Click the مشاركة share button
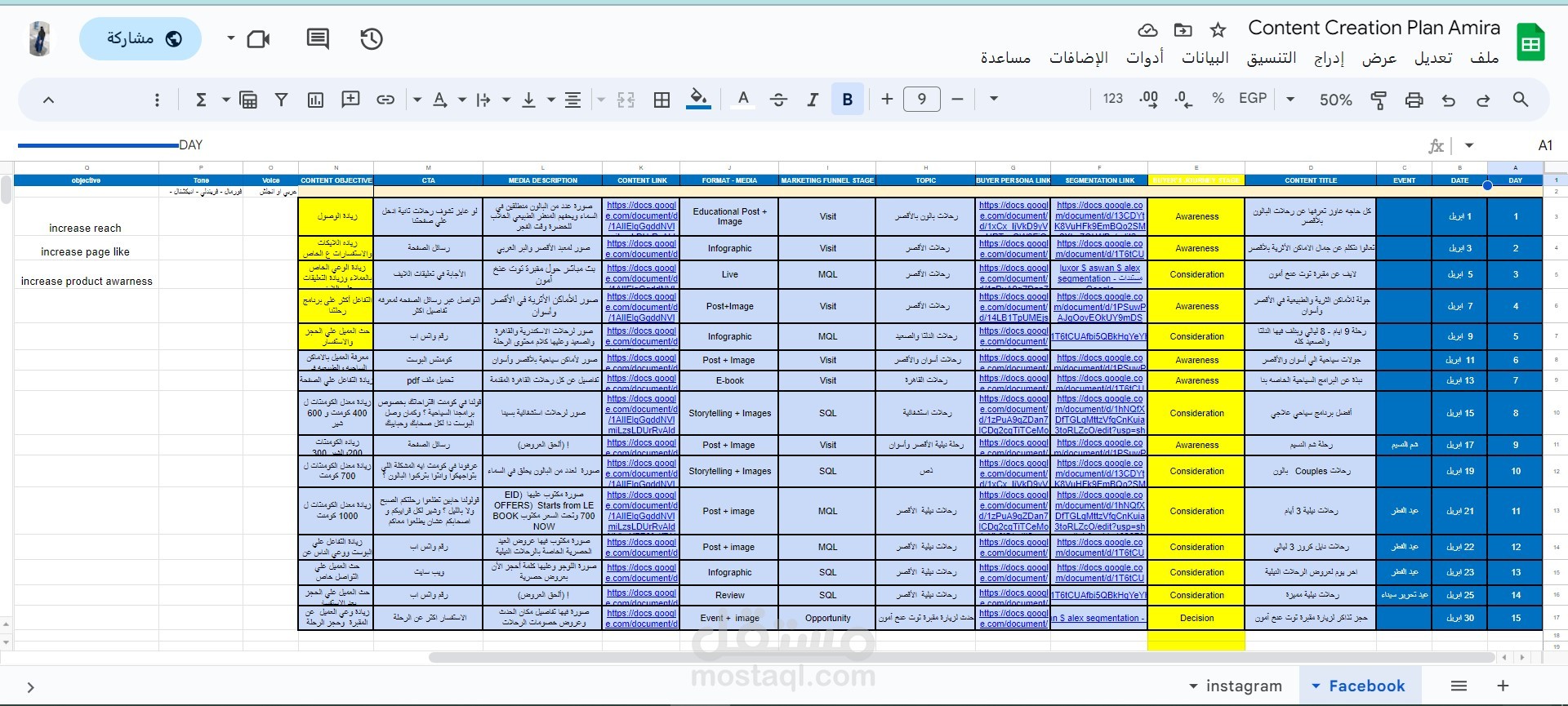Viewport: 1568px width, 706px height. pyautogui.click(x=140, y=38)
